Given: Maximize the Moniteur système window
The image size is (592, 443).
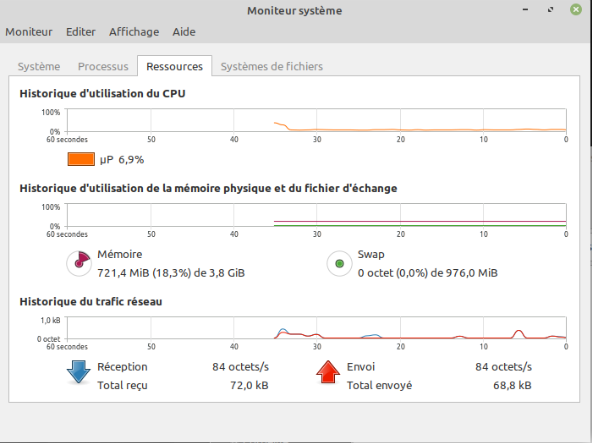Looking at the screenshot, I should [x=550, y=10].
